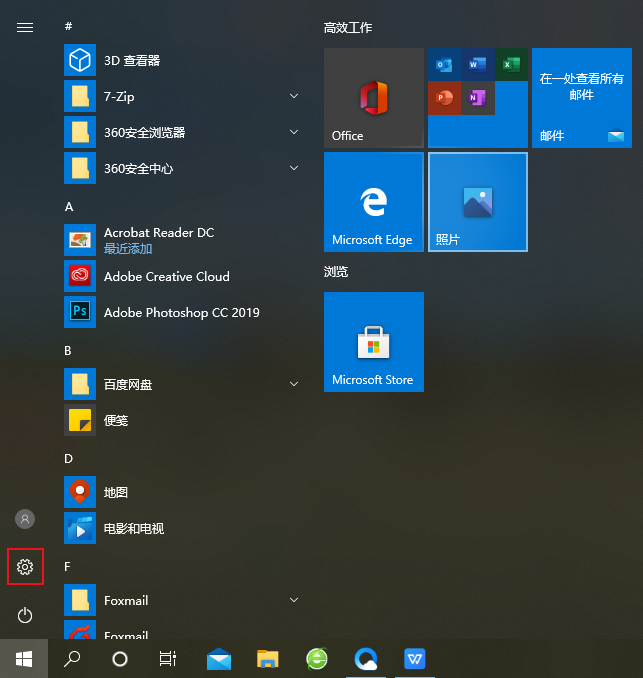Click the power button icon
643x678 pixels.
[x=25, y=615]
